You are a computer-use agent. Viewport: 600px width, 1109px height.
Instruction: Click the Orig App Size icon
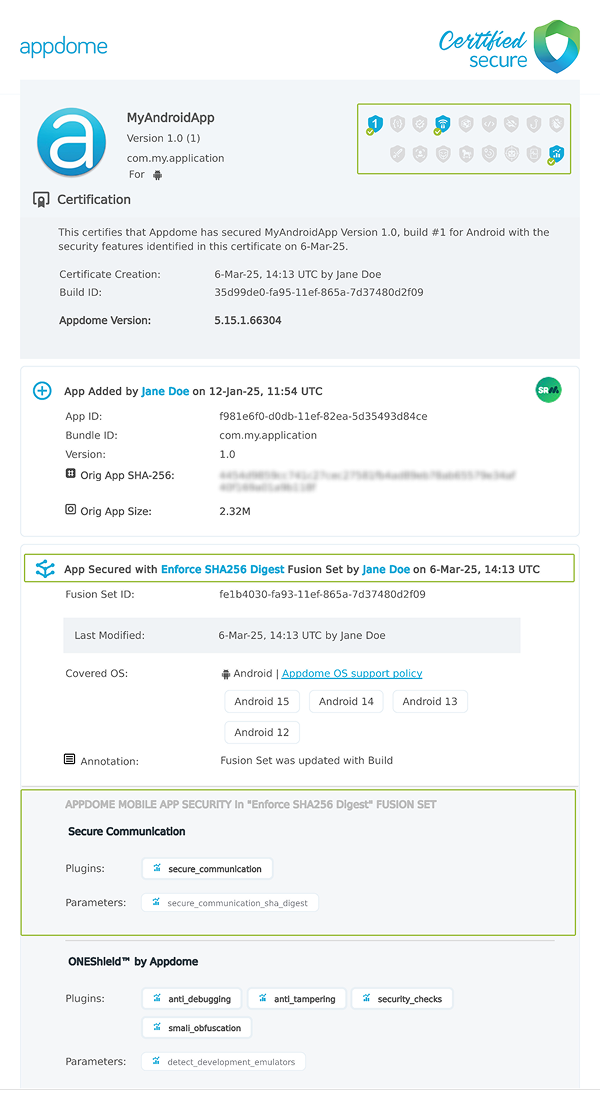click(x=68, y=509)
